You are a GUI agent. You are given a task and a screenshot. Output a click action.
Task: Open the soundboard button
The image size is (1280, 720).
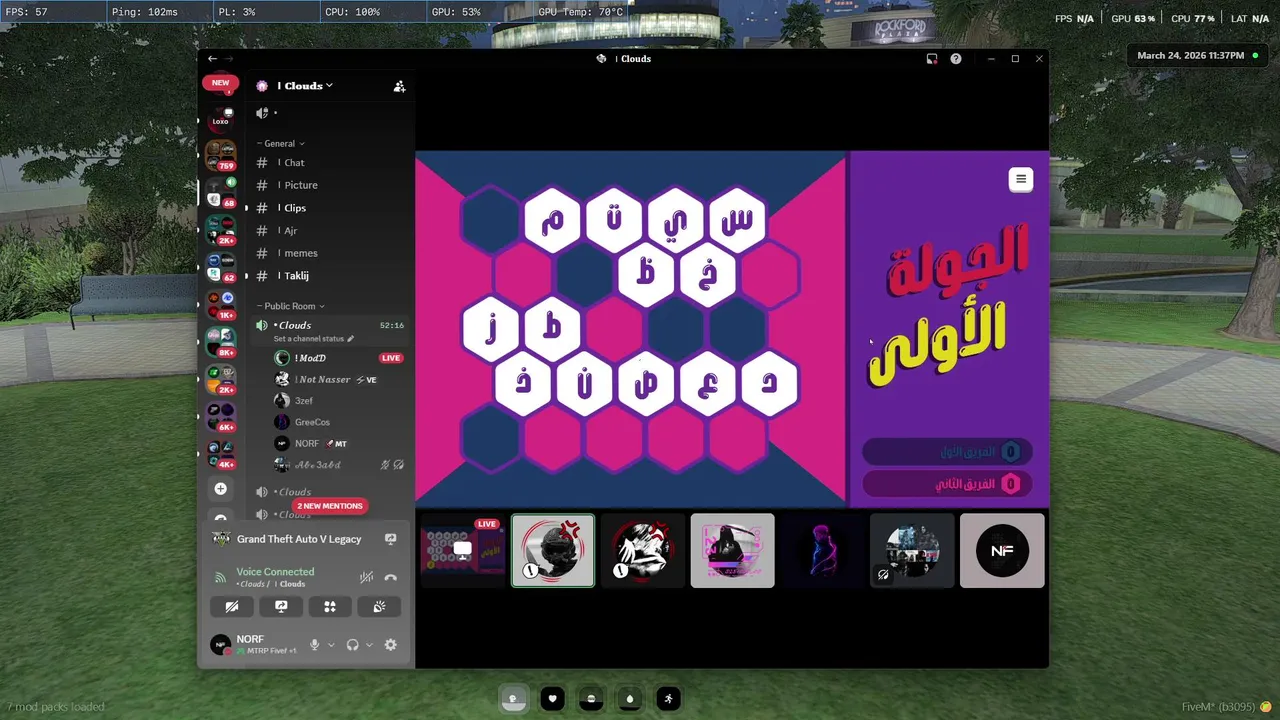[x=379, y=607]
